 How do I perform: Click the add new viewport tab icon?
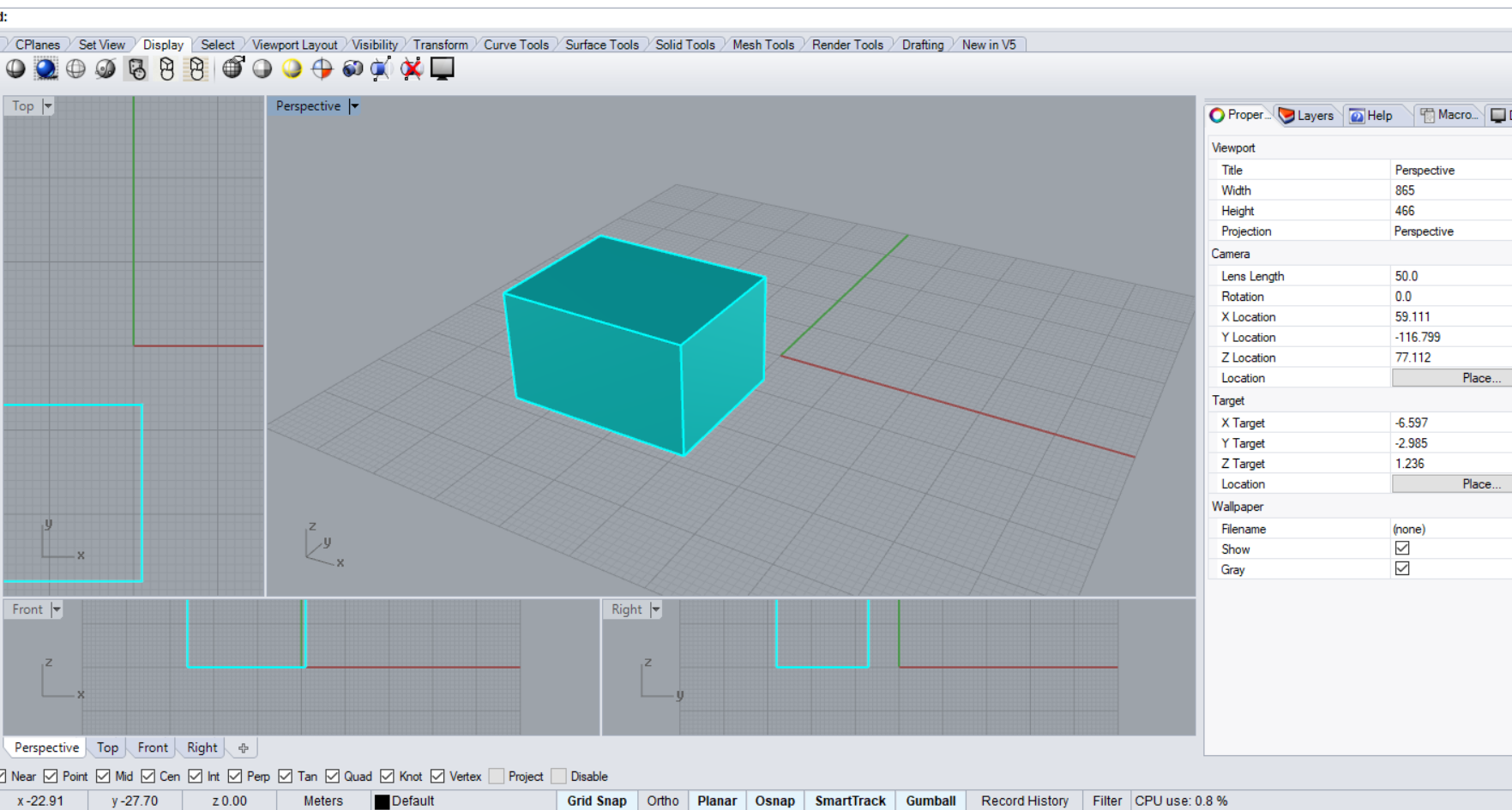coord(244,748)
